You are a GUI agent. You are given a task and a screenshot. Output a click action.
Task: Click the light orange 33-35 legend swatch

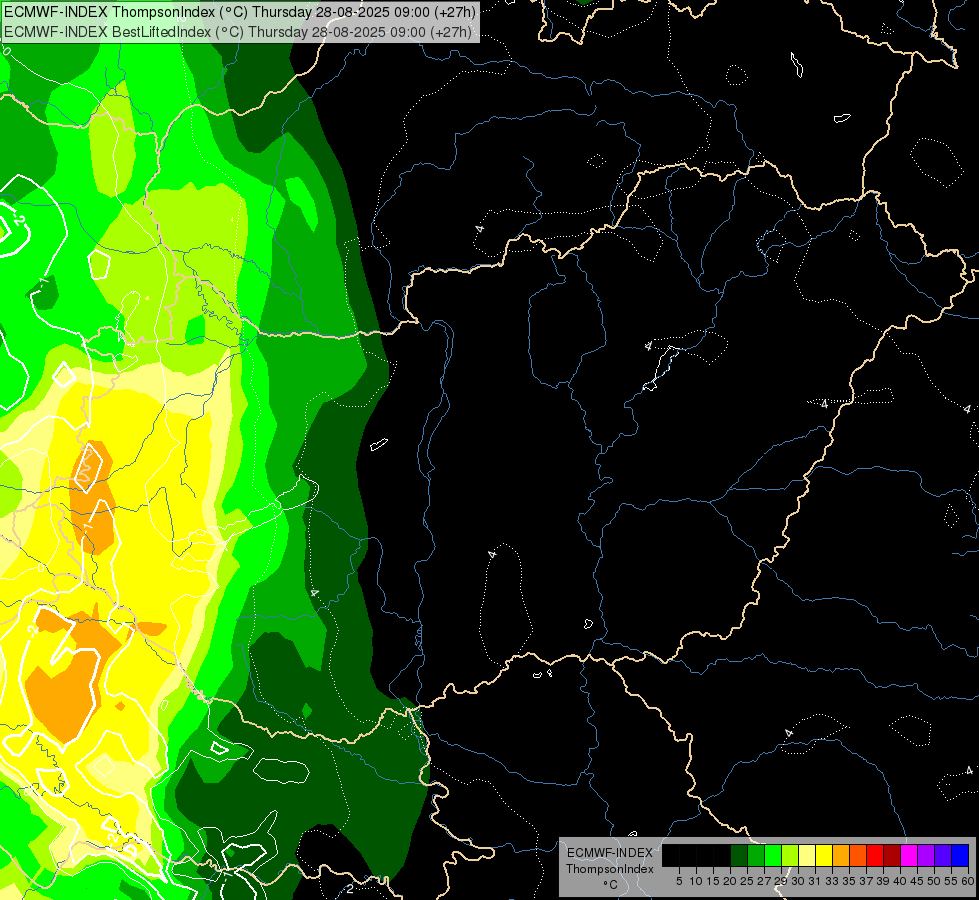(841, 855)
